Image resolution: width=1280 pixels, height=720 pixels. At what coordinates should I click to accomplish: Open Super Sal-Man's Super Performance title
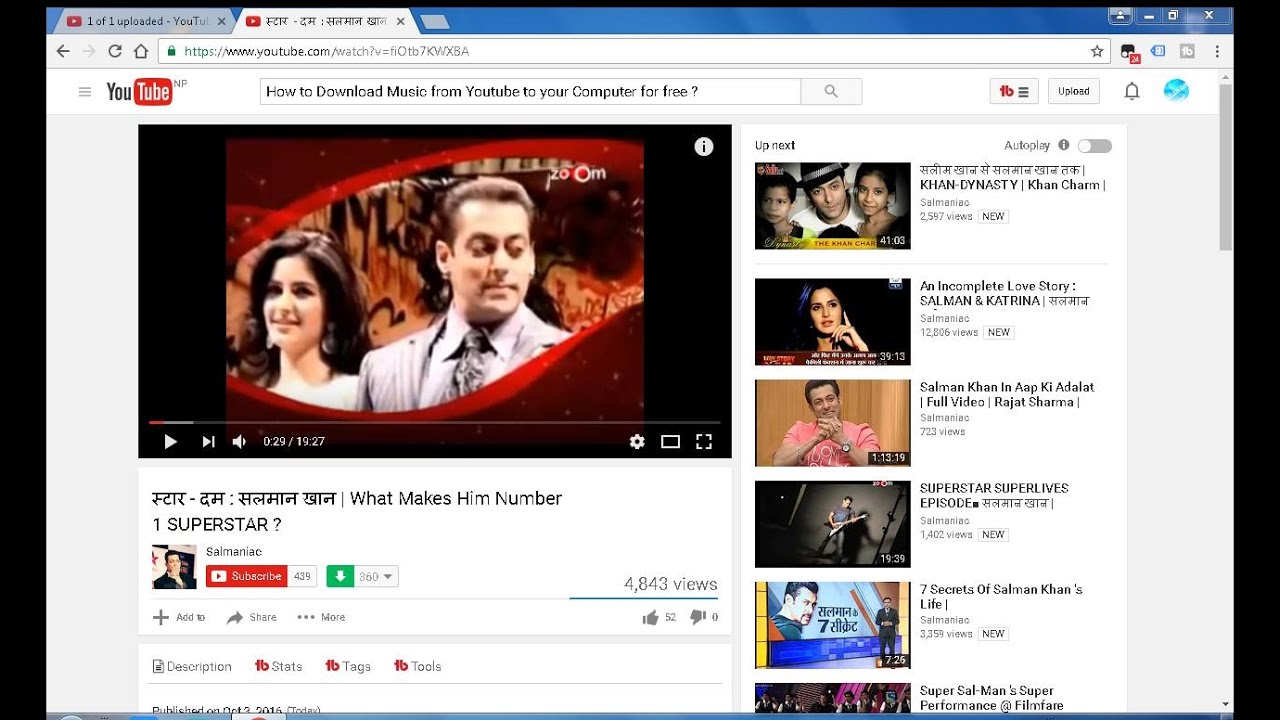click(992, 698)
